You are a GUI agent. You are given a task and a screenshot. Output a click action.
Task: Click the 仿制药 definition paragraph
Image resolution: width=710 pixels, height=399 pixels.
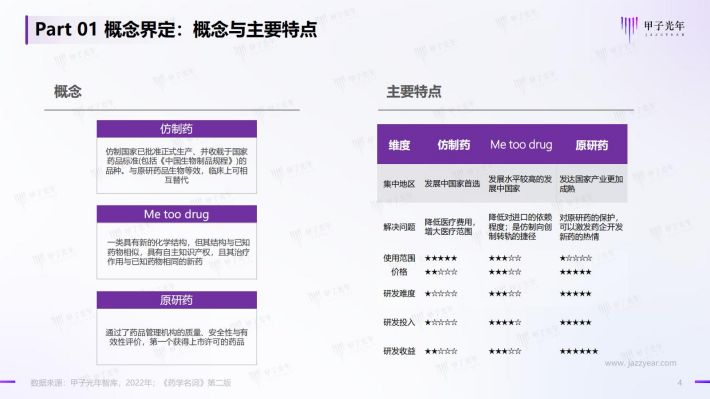(177, 166)
